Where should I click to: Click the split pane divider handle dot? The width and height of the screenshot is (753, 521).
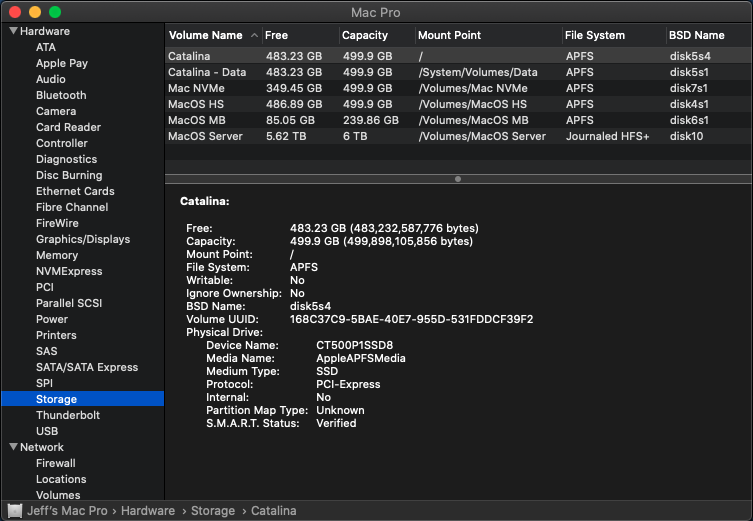click(x=458, y=179)
